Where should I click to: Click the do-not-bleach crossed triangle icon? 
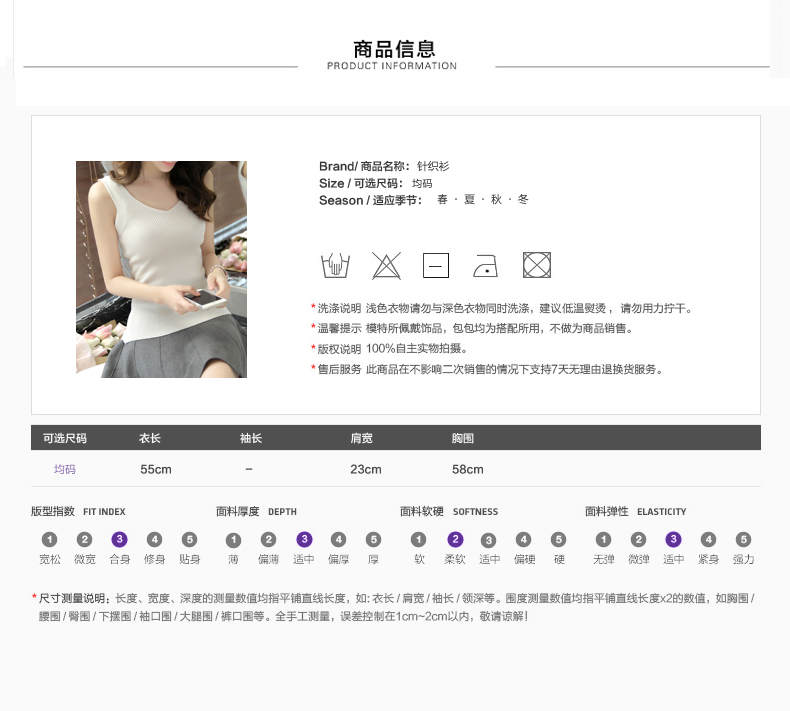[386, 266]
